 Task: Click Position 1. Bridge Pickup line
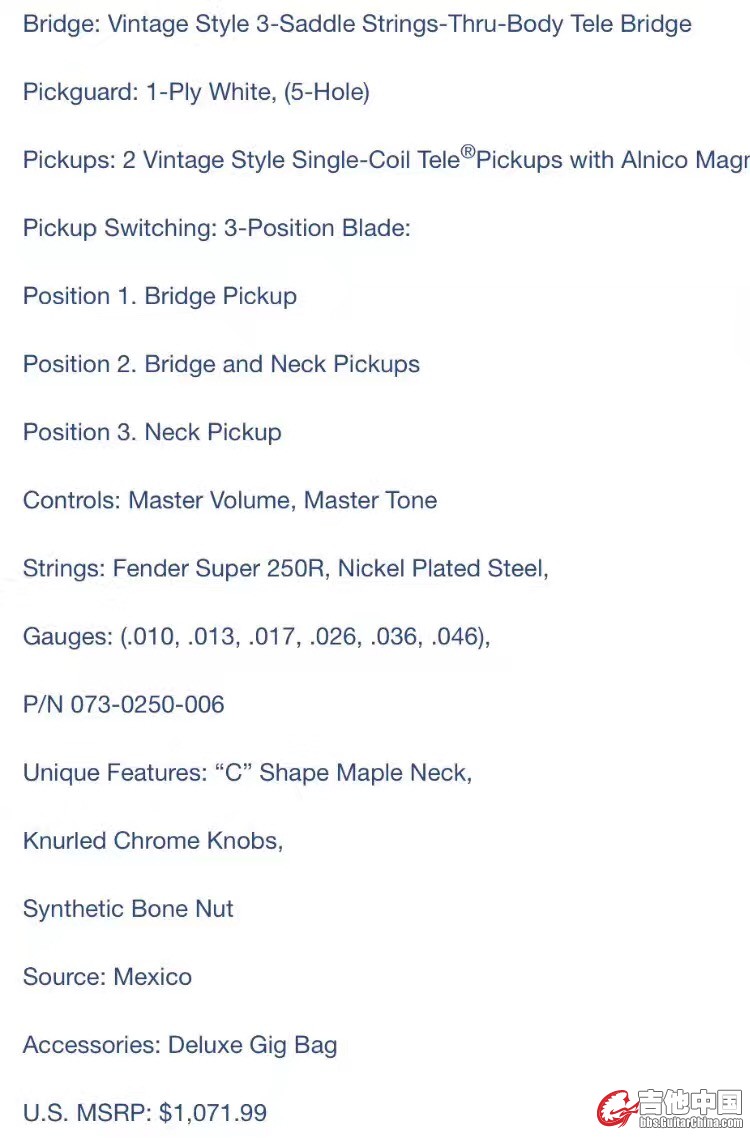click(x=160, y=296)
